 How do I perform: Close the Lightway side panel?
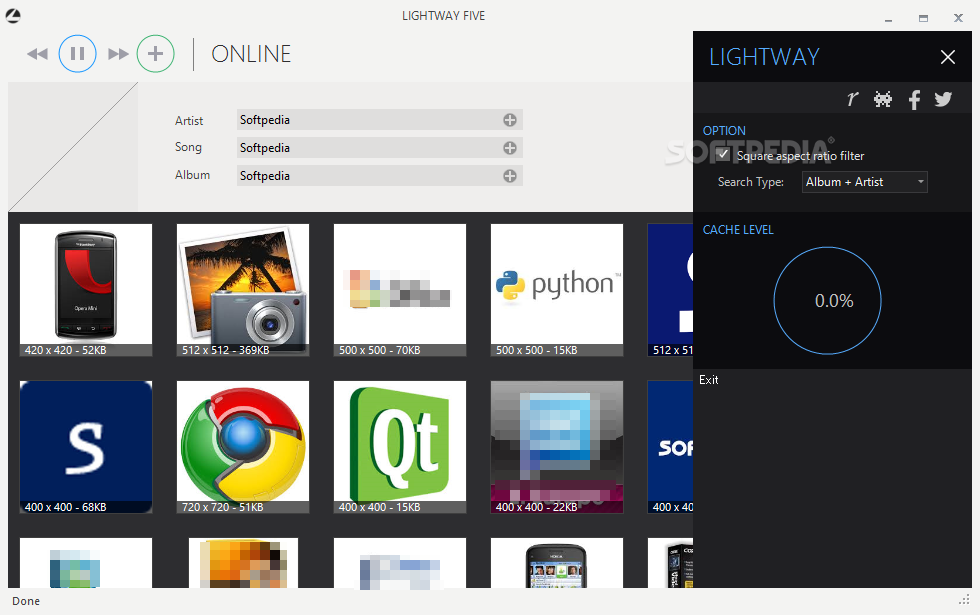pos(948,57)
